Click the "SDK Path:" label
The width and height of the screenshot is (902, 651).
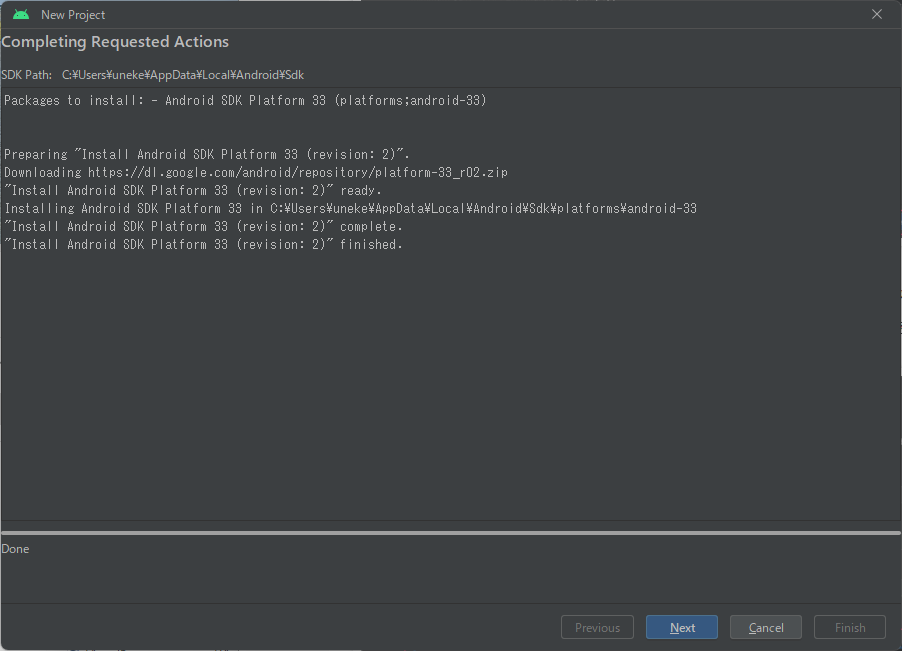click(x=26, y=75)
